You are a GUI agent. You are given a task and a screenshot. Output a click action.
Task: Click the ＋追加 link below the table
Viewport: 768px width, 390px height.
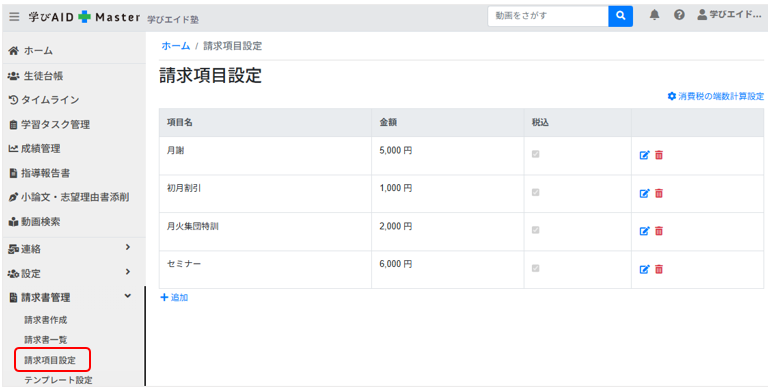point(174,297)
